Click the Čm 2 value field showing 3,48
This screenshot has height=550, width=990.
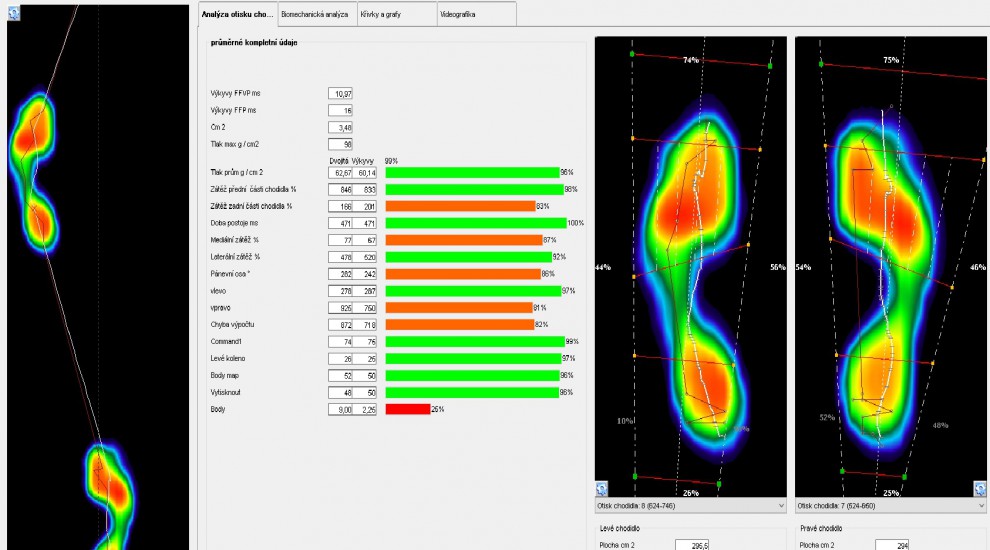point(340,128)
